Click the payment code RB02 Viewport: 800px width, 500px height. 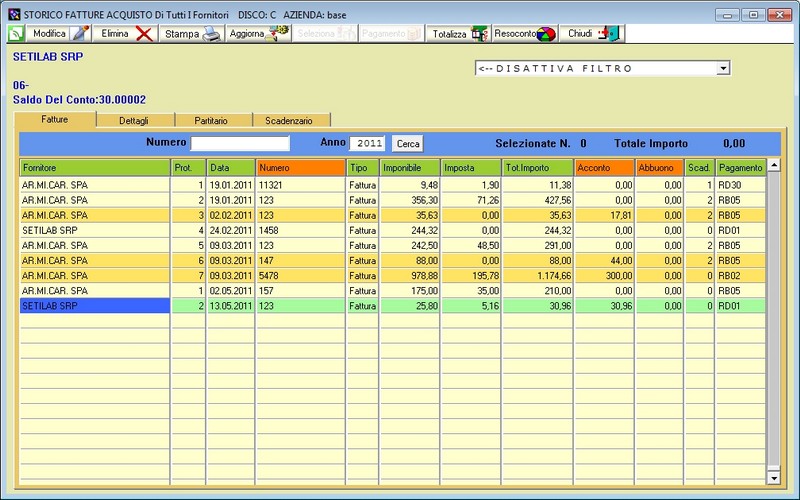pos(741,276)
